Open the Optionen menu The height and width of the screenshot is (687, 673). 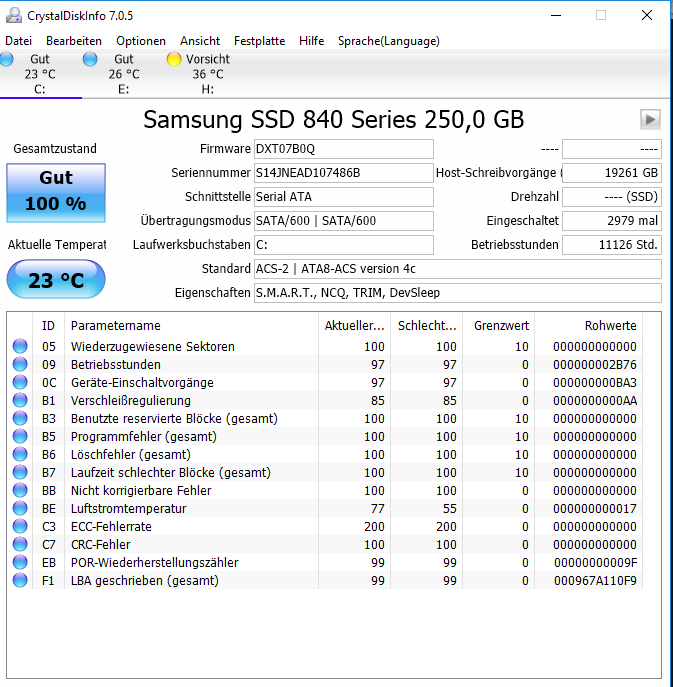(141, 41)
